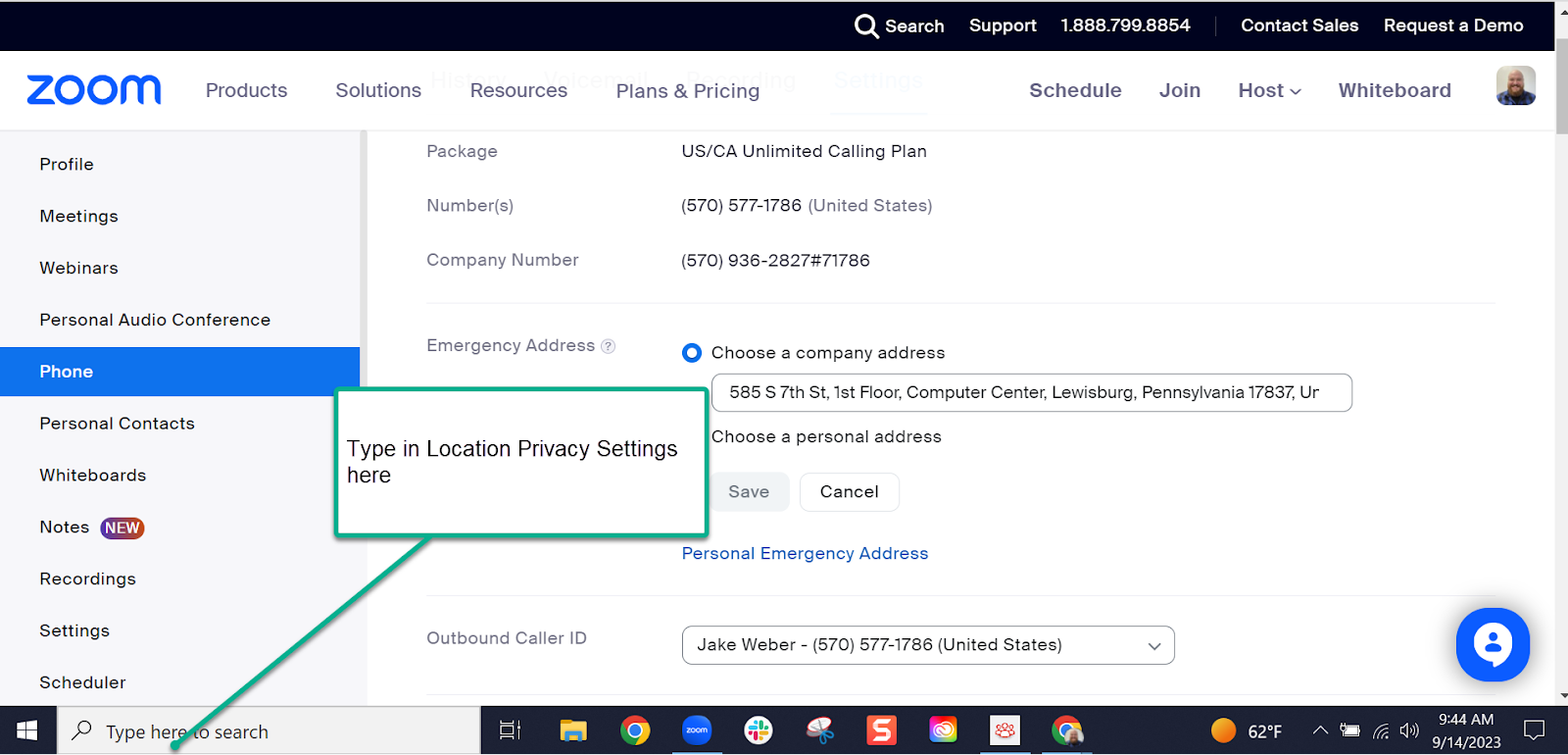Show hidden system tray icons
Screen dimensions: 1568x755
click(1320, 730)
